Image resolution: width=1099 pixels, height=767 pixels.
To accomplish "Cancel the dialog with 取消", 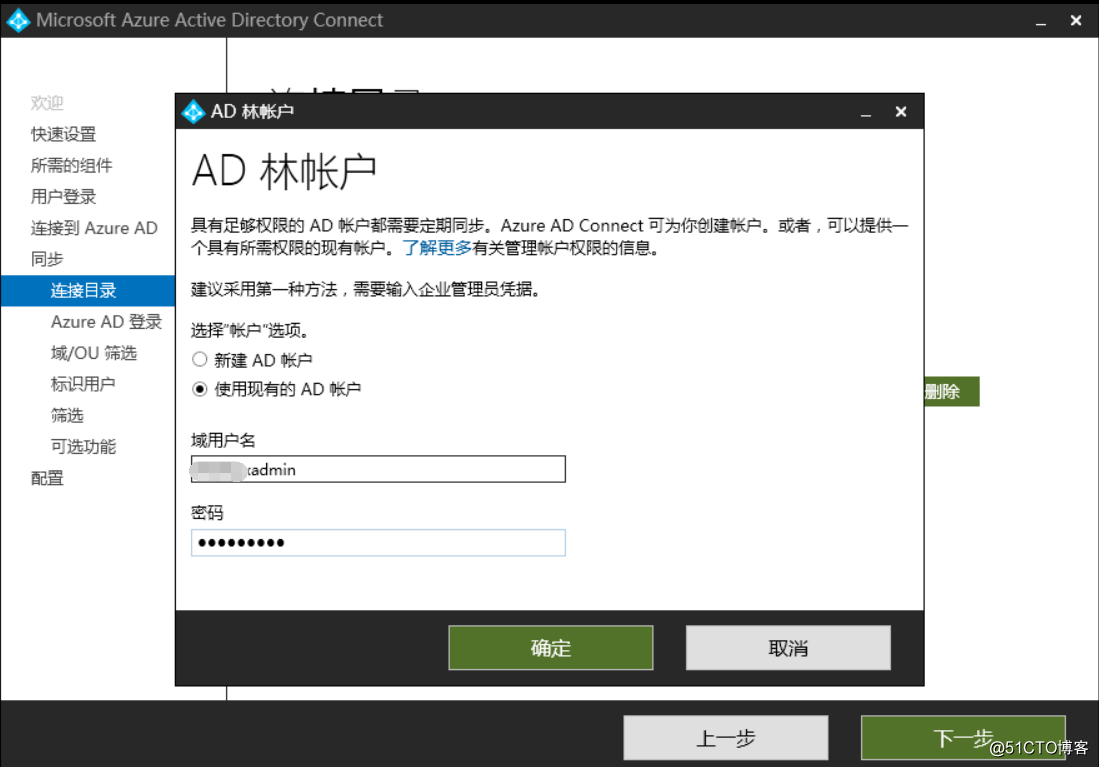I will [788, 648].
